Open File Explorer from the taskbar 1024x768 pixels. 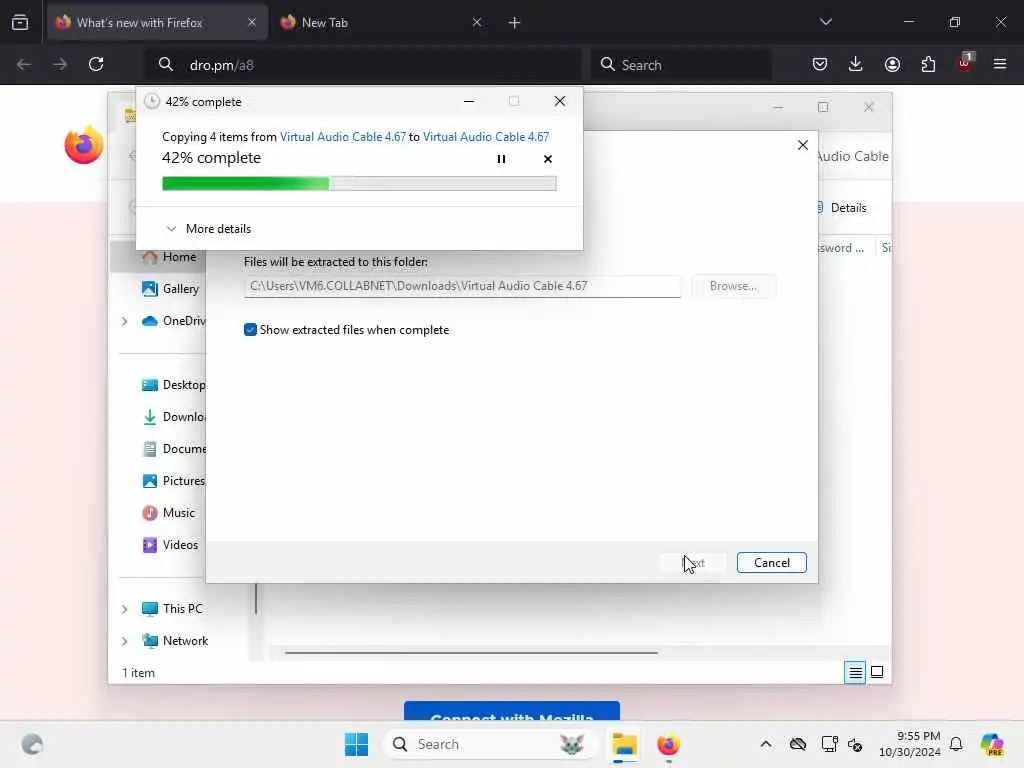624,744
